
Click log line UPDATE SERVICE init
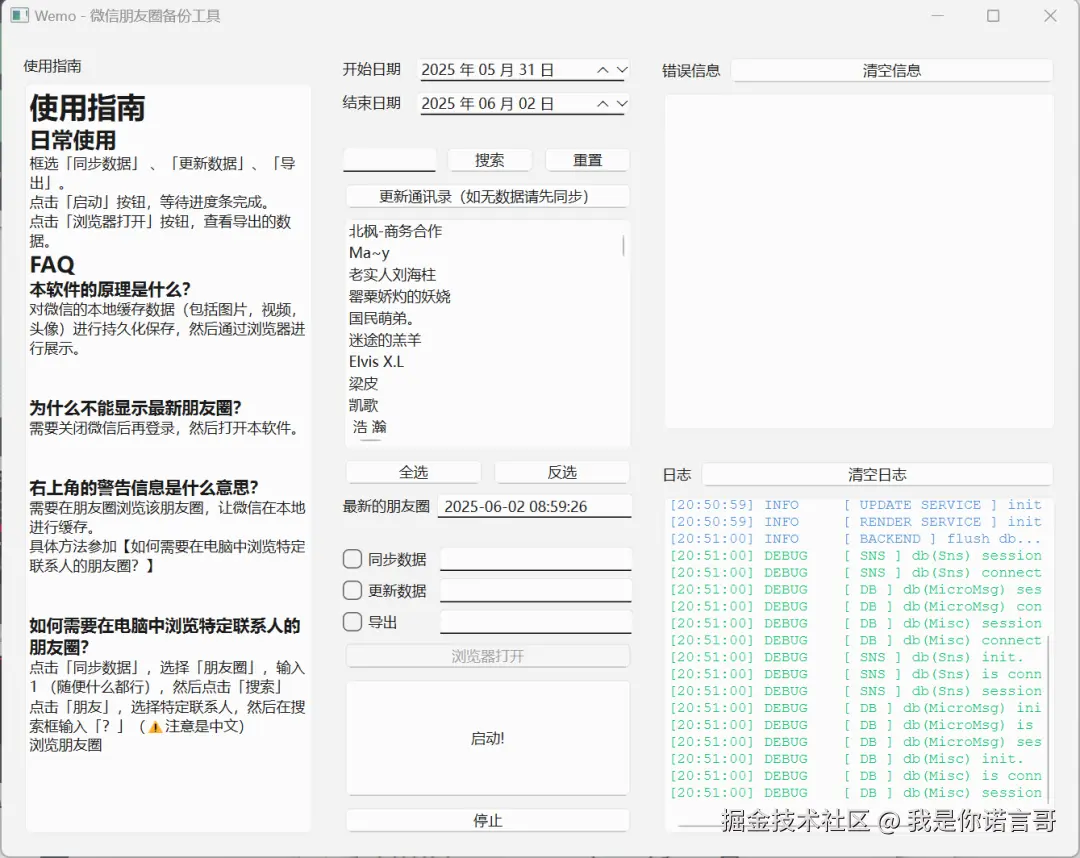[855, 505]
